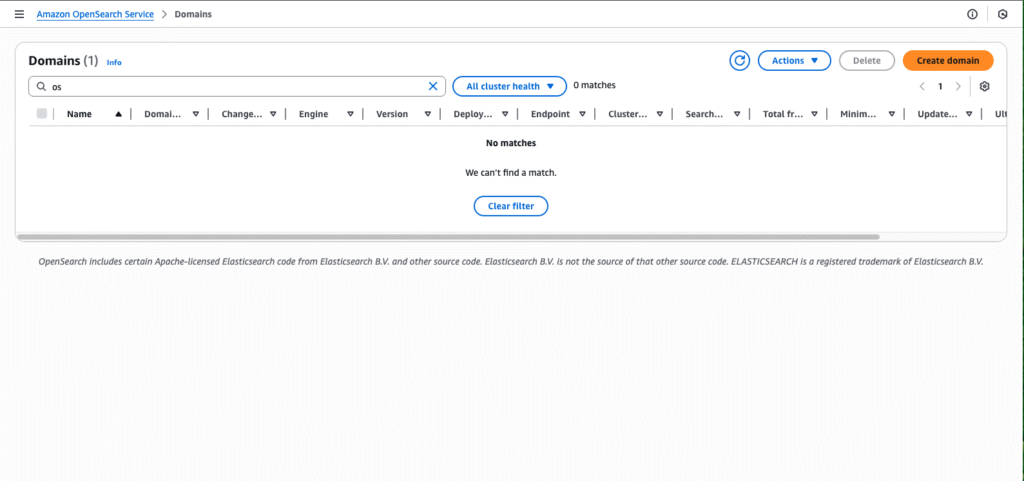Open the hamburger navigation menu
1024x481 pixels.
click(x=19, y=15)
